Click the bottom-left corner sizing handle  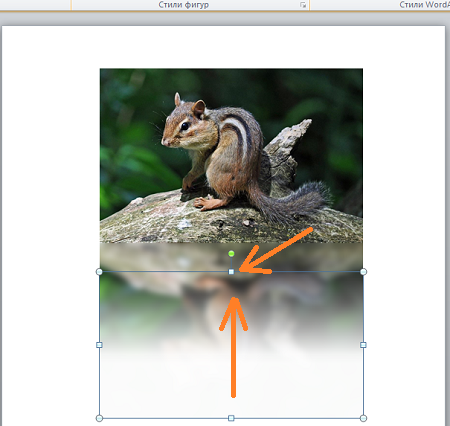(x=99, y=418)
